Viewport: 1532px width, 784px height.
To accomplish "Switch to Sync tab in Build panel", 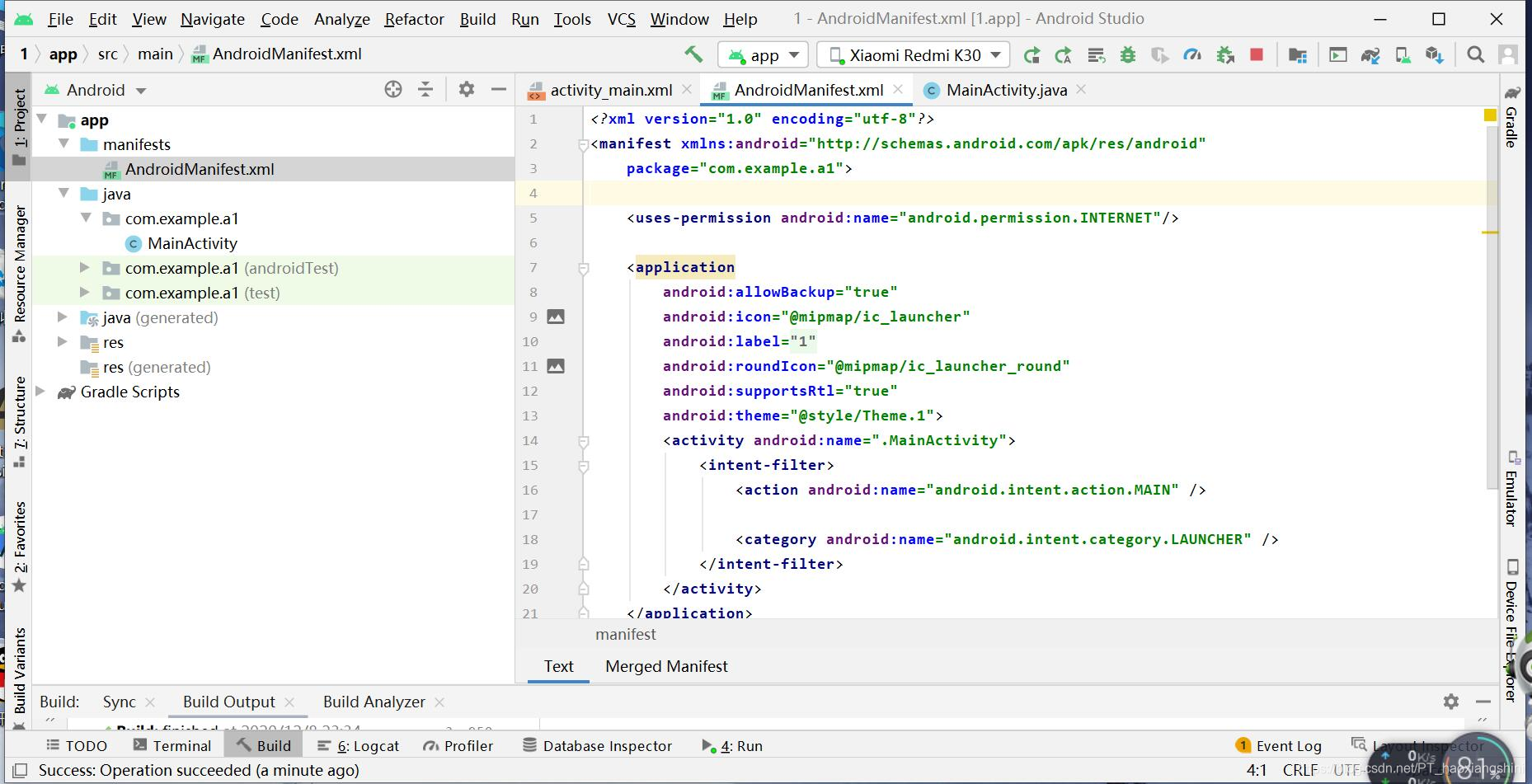I will pos(119,702).
